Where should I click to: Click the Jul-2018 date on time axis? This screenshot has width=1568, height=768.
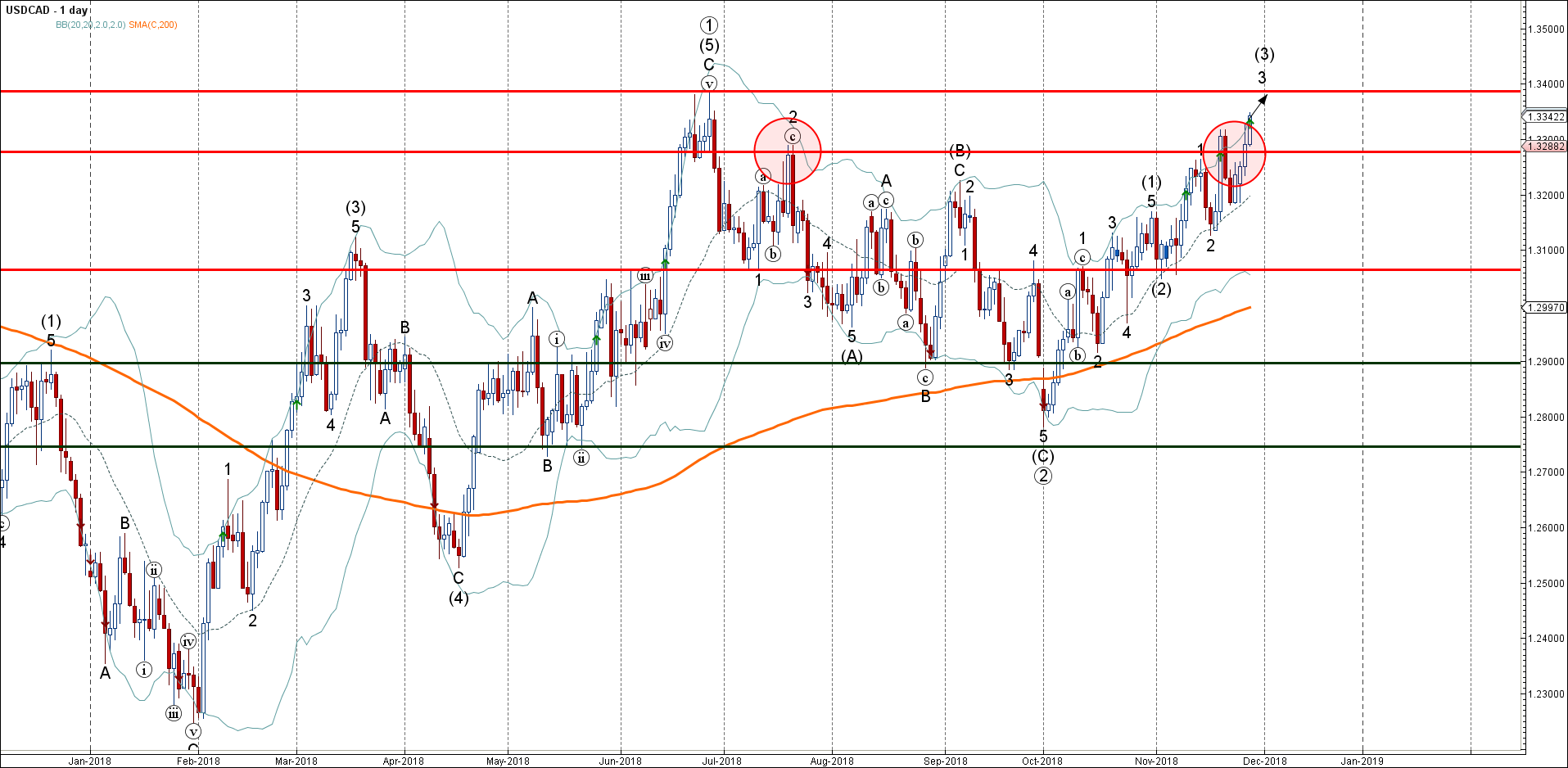pos(721,761)
